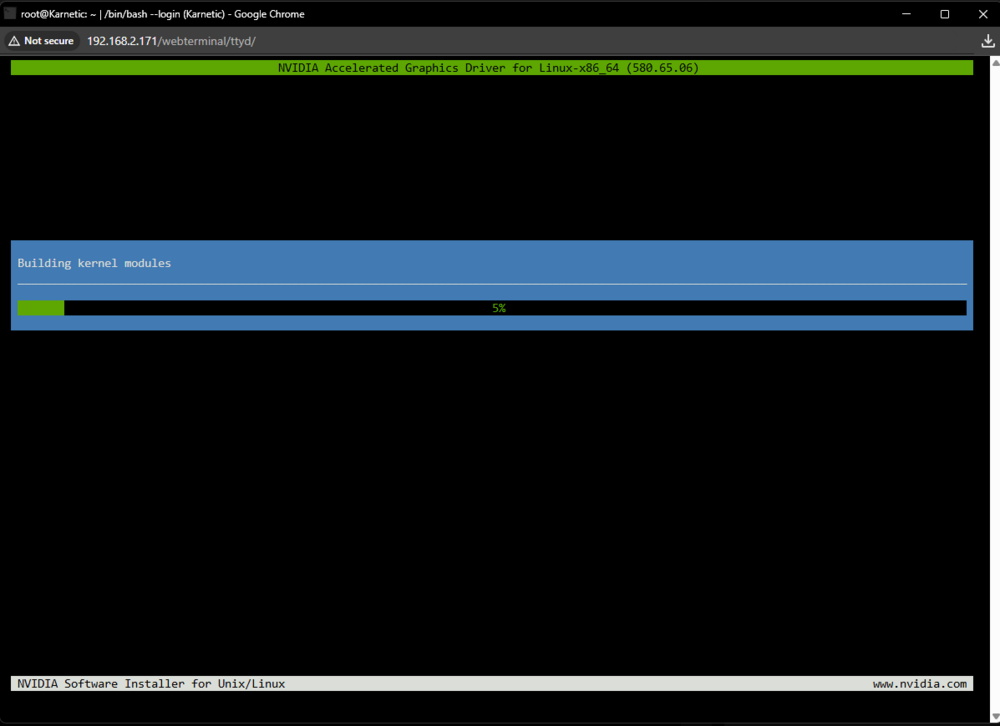Click the Not secure warning badge
The image size is (1000, 726).
point(41,41)
